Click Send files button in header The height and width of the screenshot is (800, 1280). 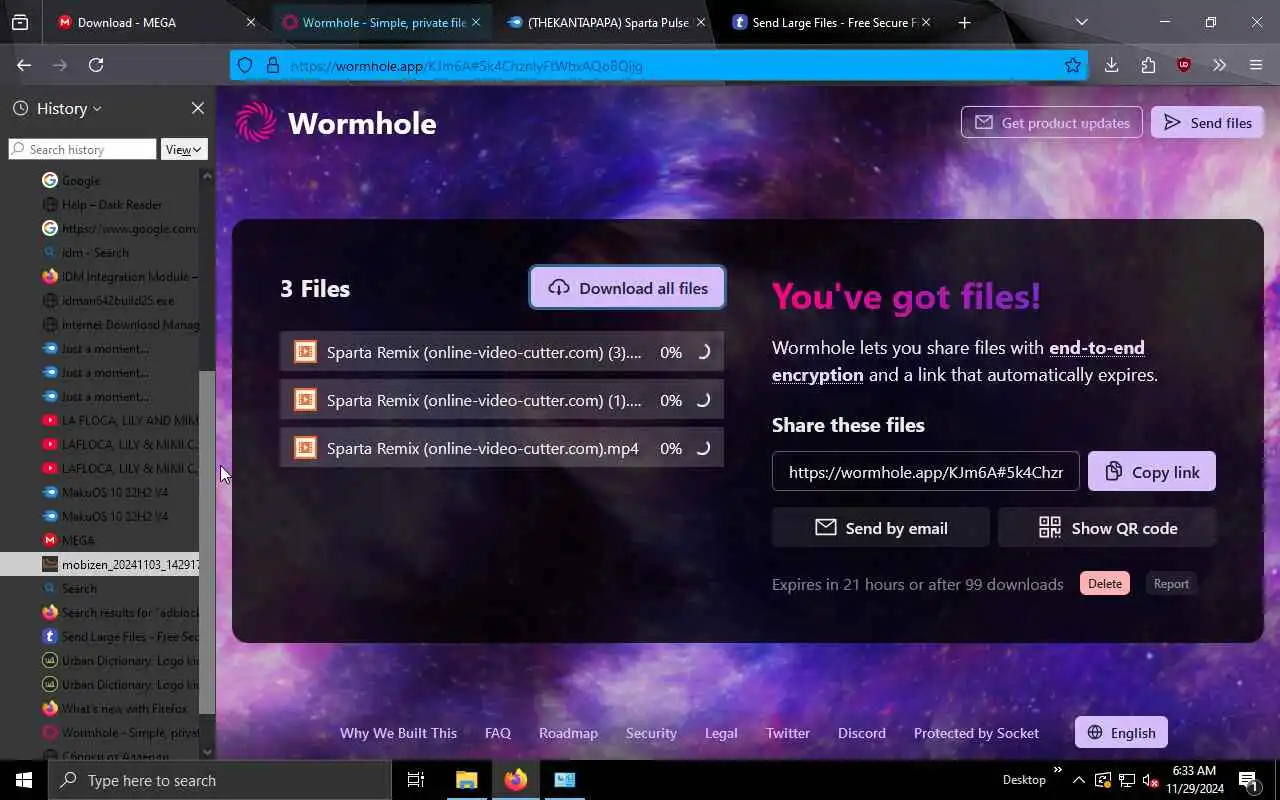point(1207,123)
